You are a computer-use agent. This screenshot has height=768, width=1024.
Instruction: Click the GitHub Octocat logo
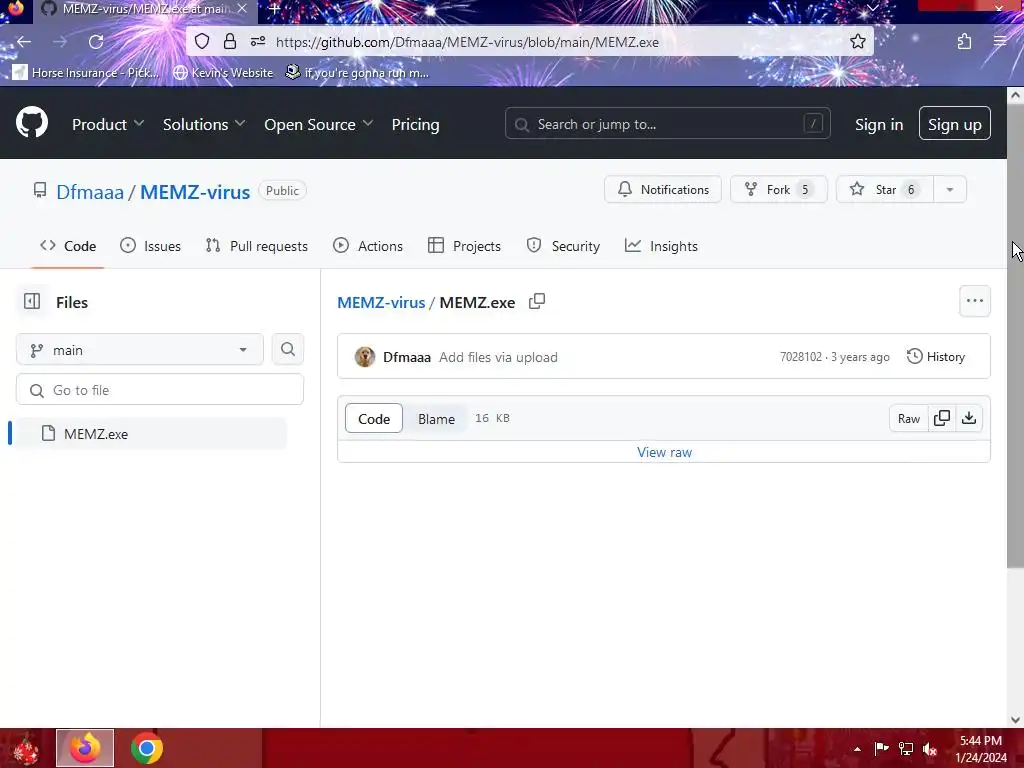coord(32,122)
